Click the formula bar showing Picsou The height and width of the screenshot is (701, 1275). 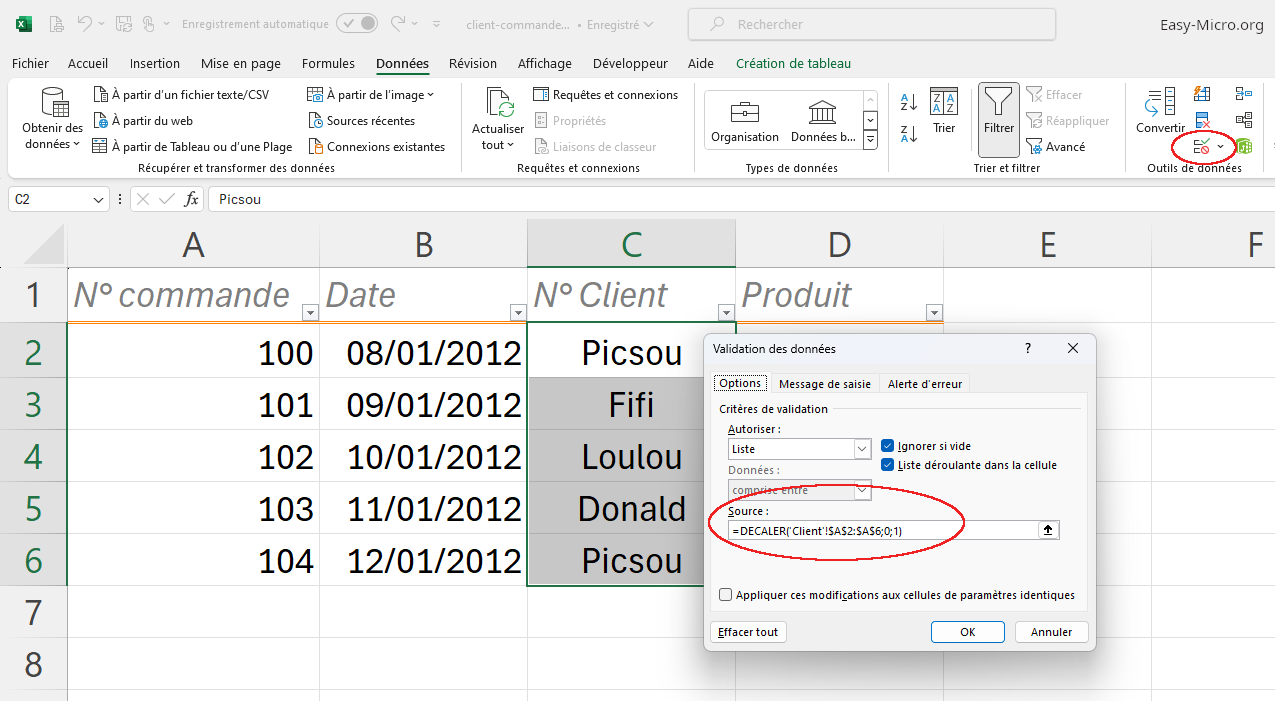point(740,199)
